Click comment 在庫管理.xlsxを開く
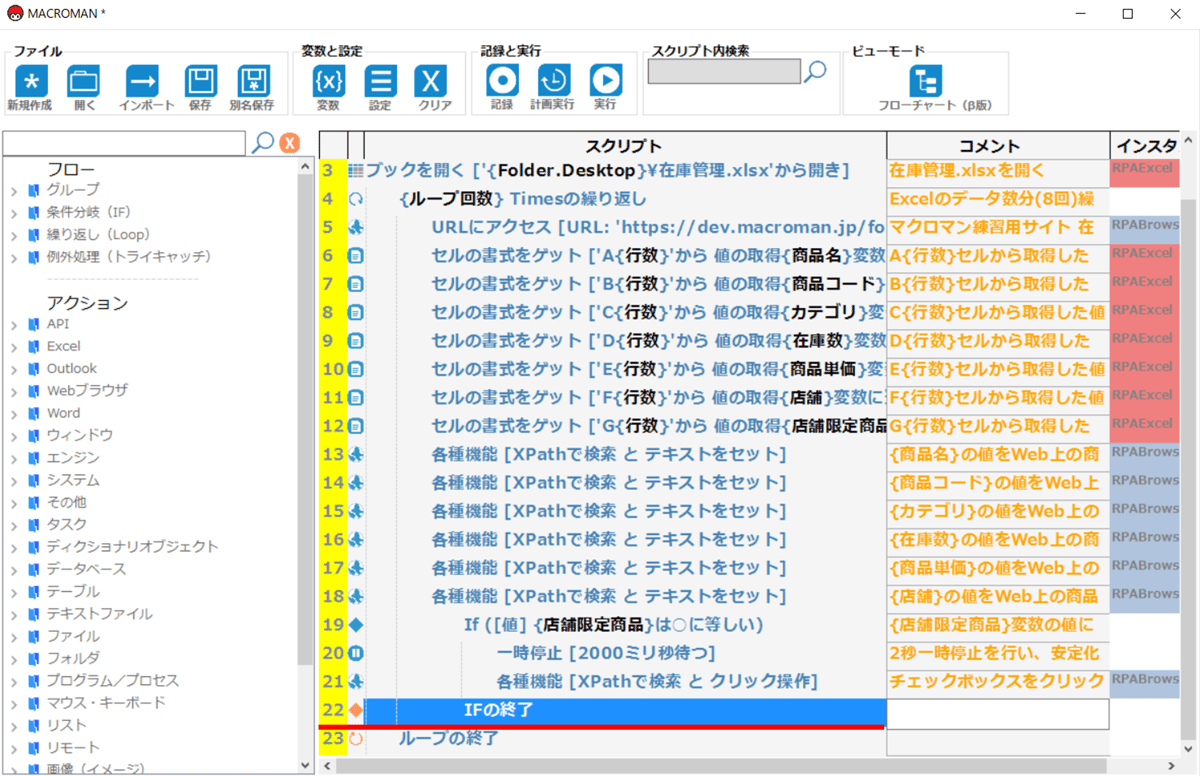The image size is (1200, 776). pyautogui.click(x=967, y=171)
